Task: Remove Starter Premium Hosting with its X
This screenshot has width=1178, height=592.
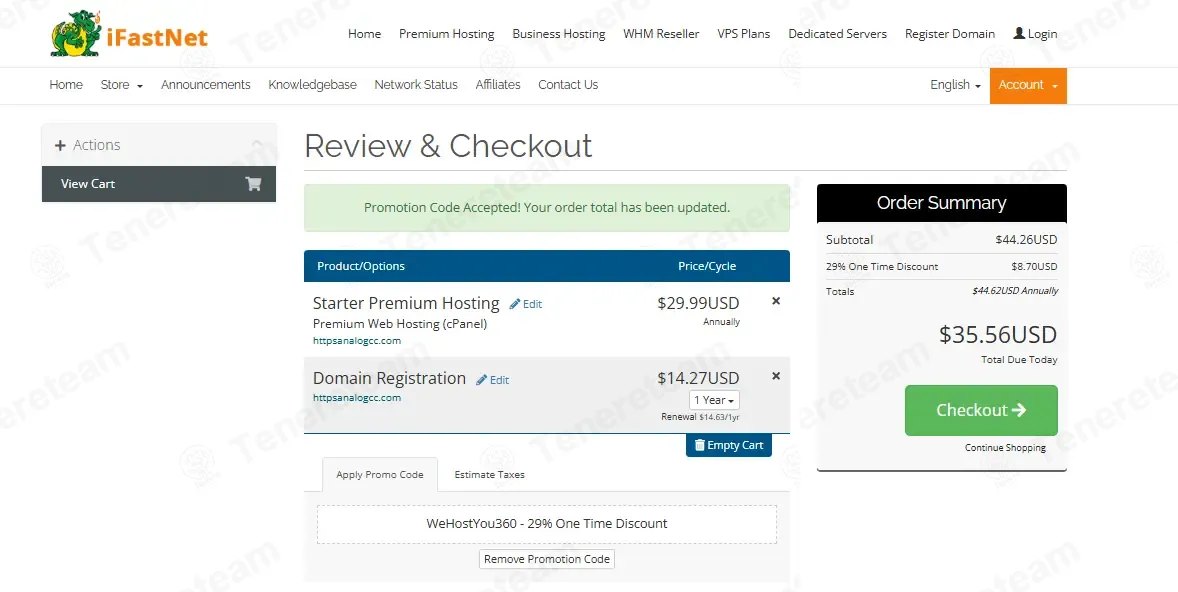Action: (x=776, y=301)
